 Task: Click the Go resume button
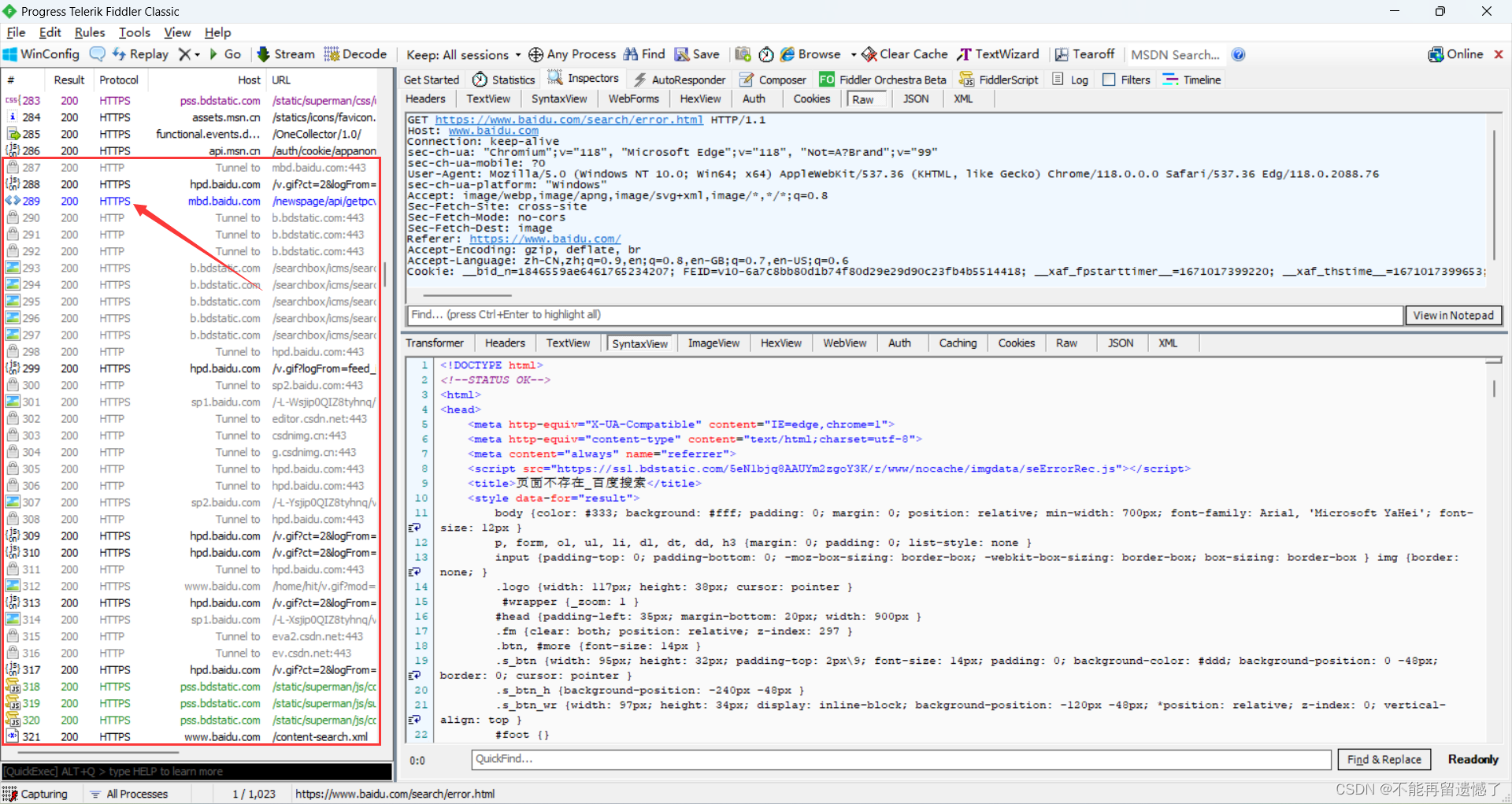coord(224,54)
